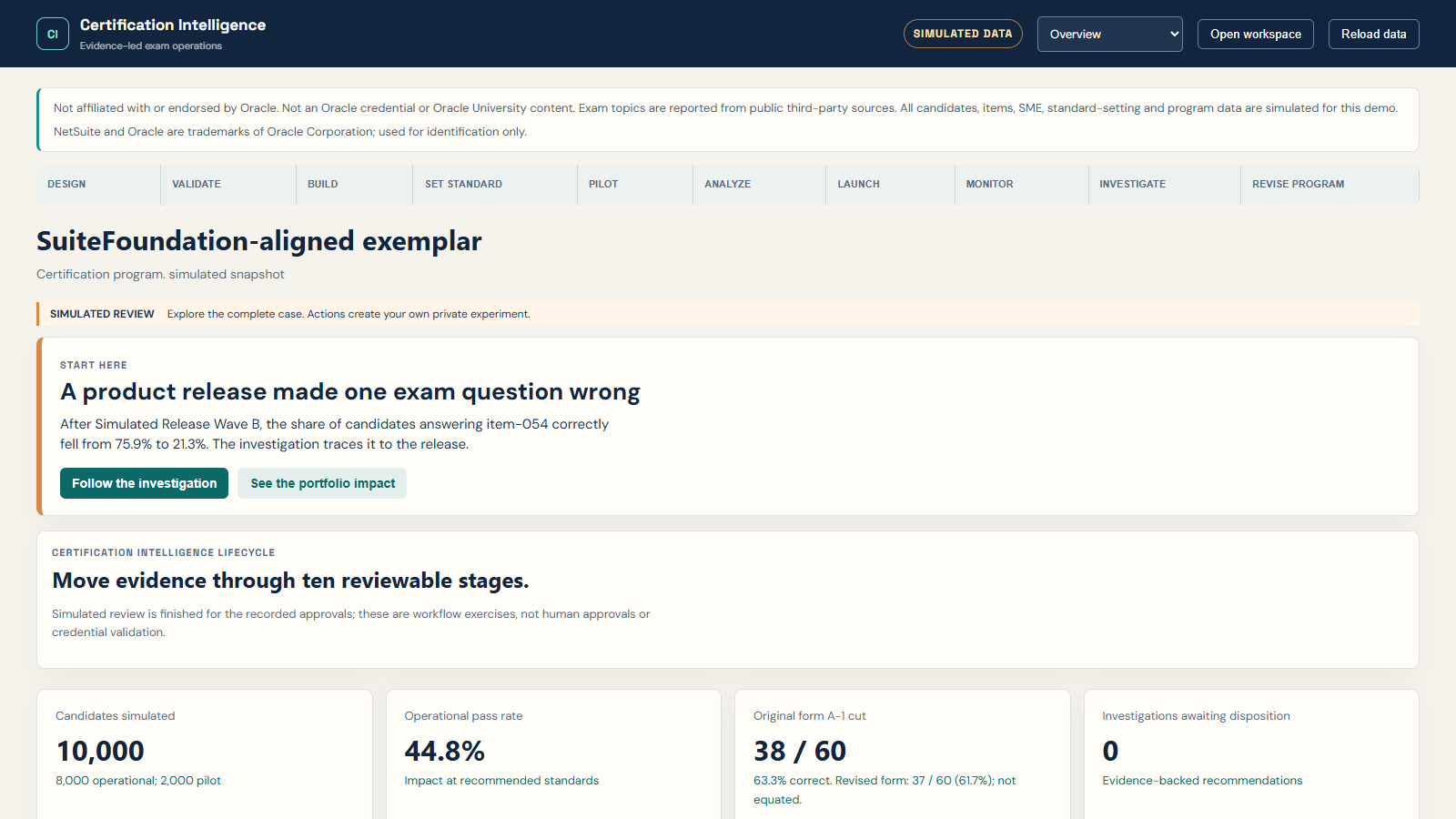Go to the ANALYZE stage
Image resolution: width=1456 pixels, height=819 pixels.
(x=759, y=184)
